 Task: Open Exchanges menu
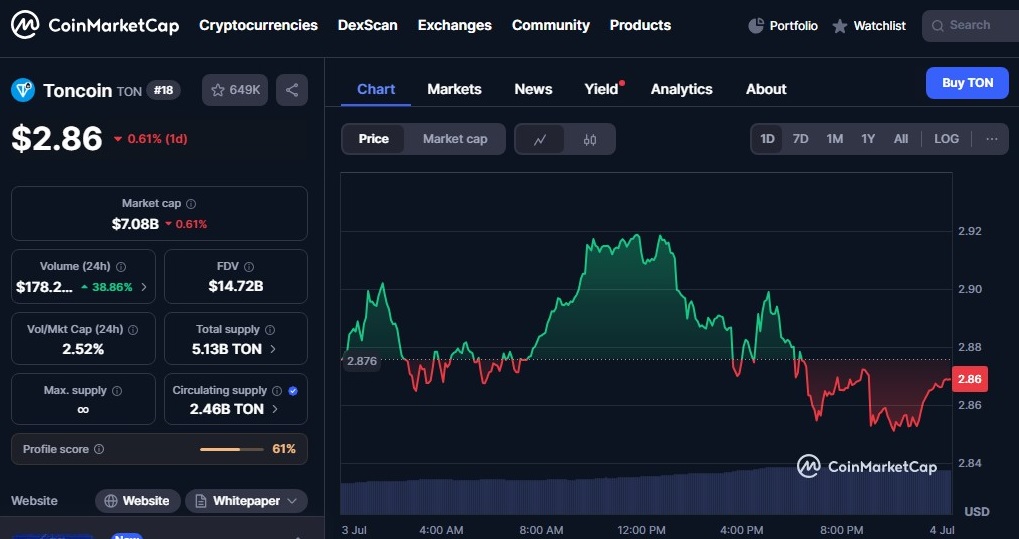click(x=455, y=25)
